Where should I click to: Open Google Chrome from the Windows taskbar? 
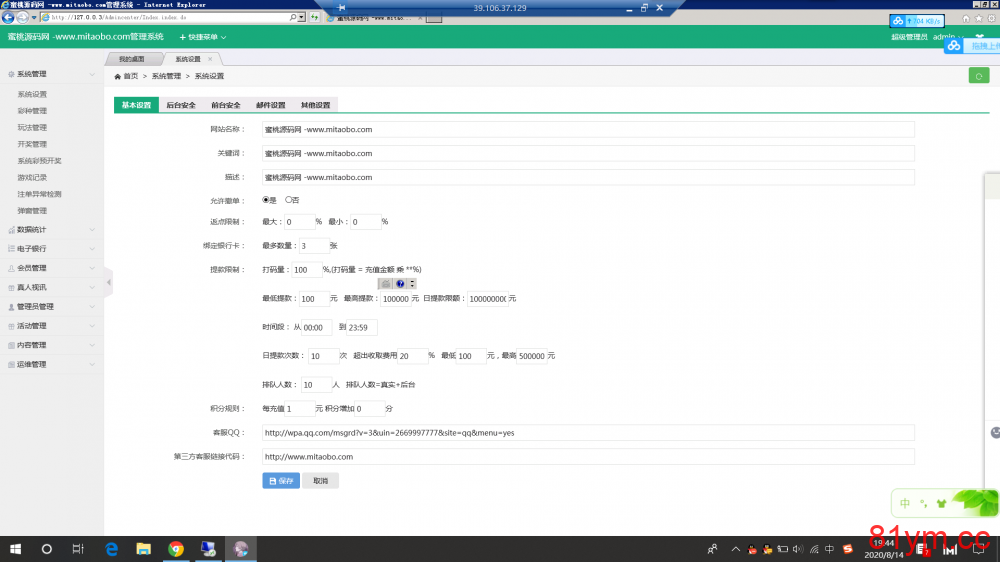pos(176,549)
